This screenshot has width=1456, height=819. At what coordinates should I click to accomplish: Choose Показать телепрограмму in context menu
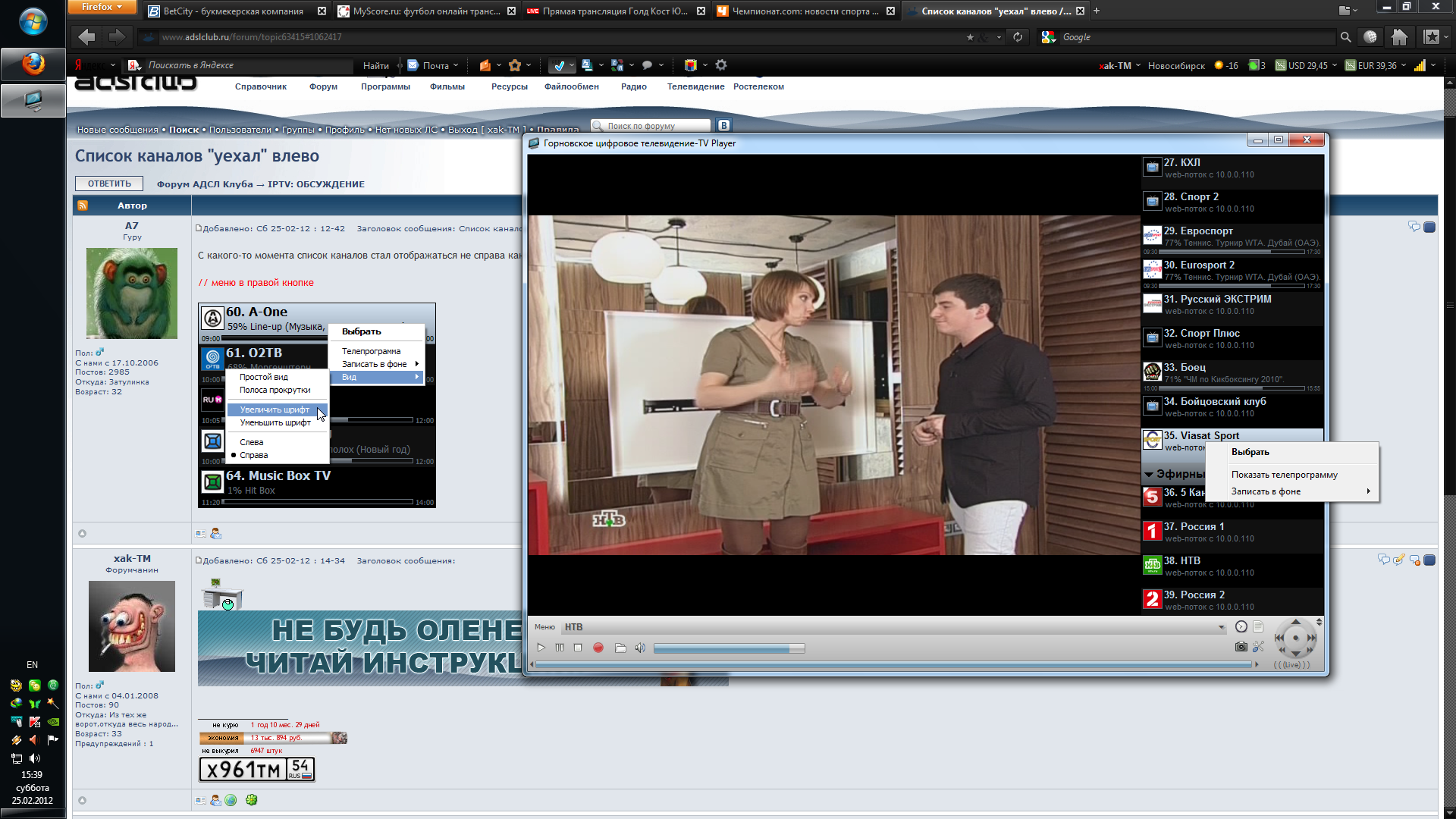[x=1284, y=475]
